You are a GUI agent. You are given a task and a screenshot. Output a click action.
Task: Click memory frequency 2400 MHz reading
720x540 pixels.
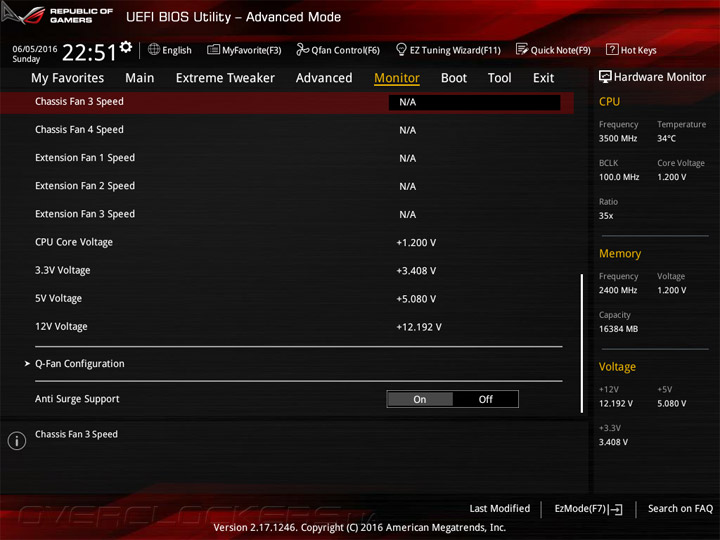tap(618, 290)
